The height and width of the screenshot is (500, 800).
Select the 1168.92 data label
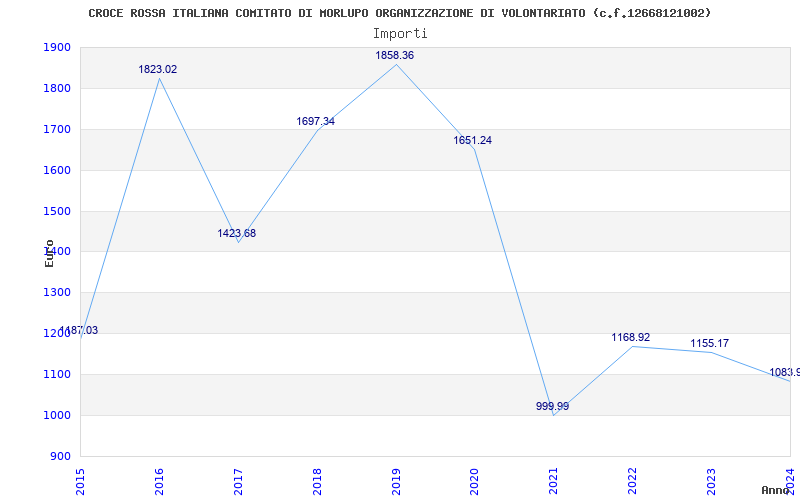tap(631, 337)
